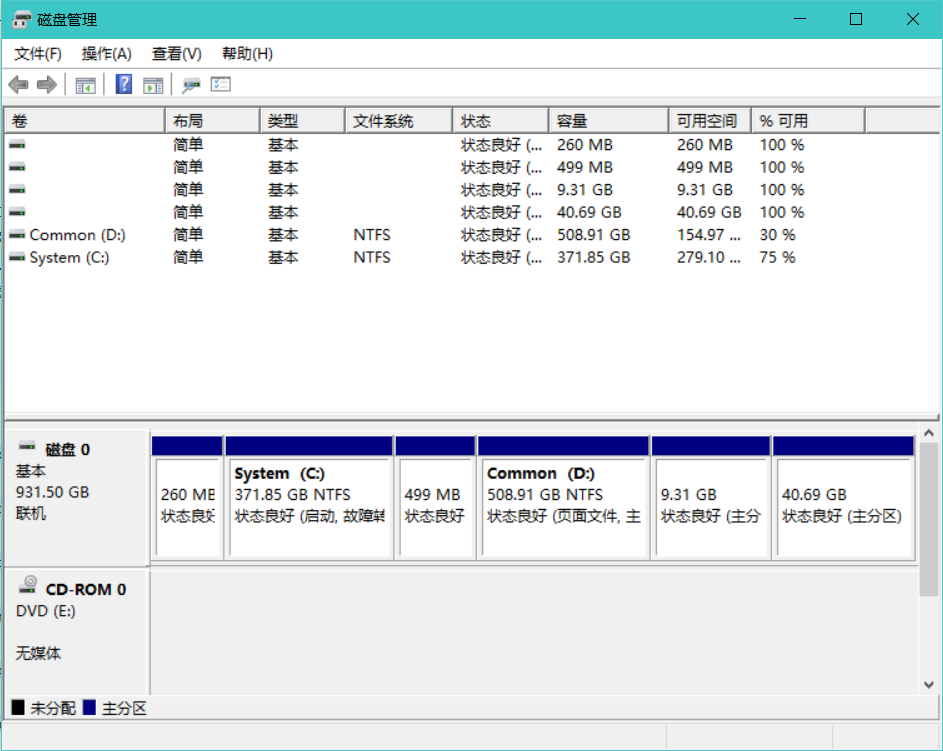Image resolution: width=943 pixels, height=751 pixels.
Task: Select the volume icon of the 40.69 GB row
Action: click(x=17, y=212)
